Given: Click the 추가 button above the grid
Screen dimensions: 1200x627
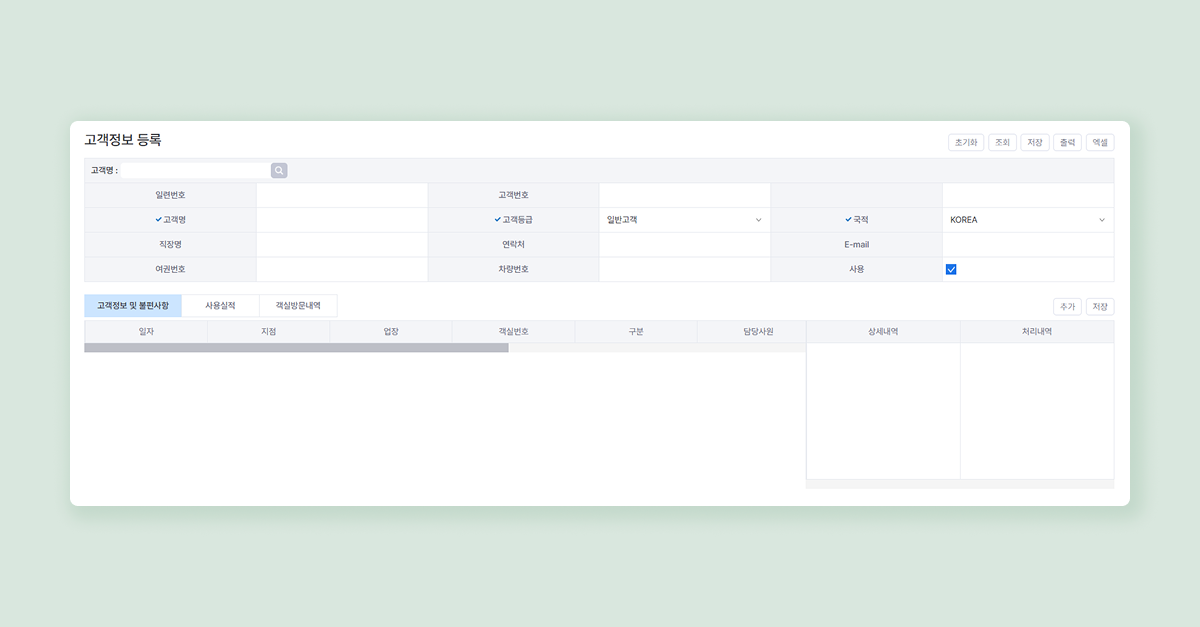Looking at the screenshot, I should pos(1067,307).
